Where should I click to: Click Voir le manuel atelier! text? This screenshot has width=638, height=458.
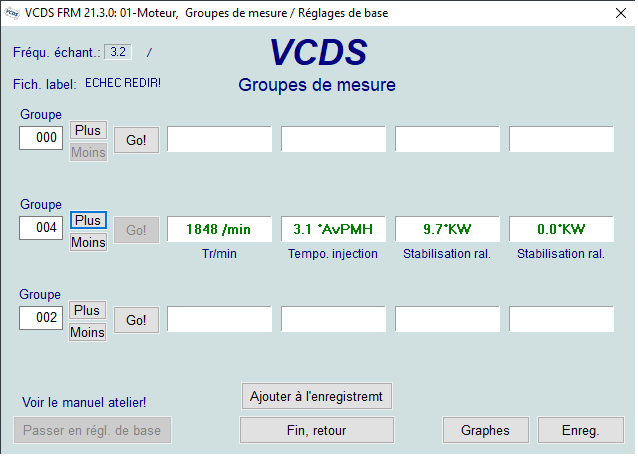coord(84,402)
